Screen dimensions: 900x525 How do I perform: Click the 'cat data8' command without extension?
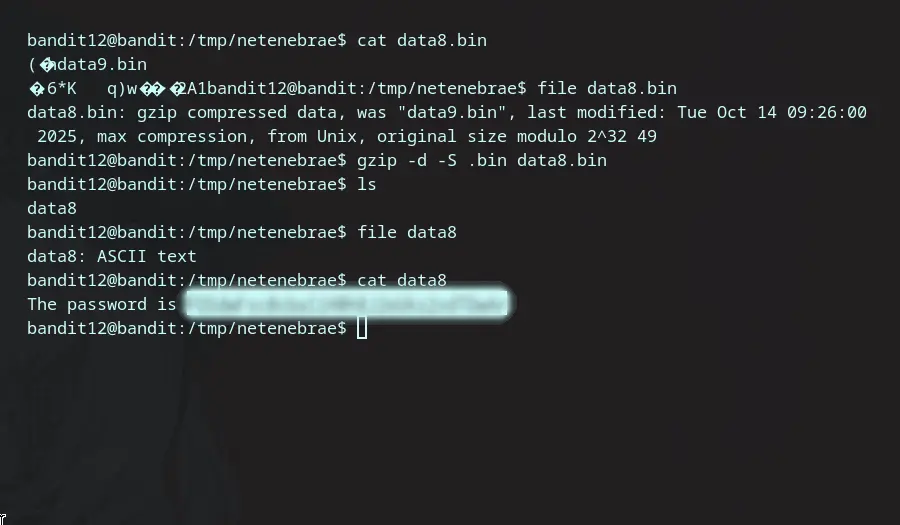click(402, 281)
